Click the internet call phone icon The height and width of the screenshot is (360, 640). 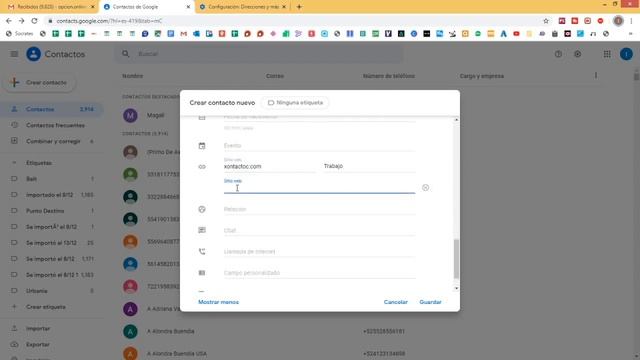(x=202, y=251)
